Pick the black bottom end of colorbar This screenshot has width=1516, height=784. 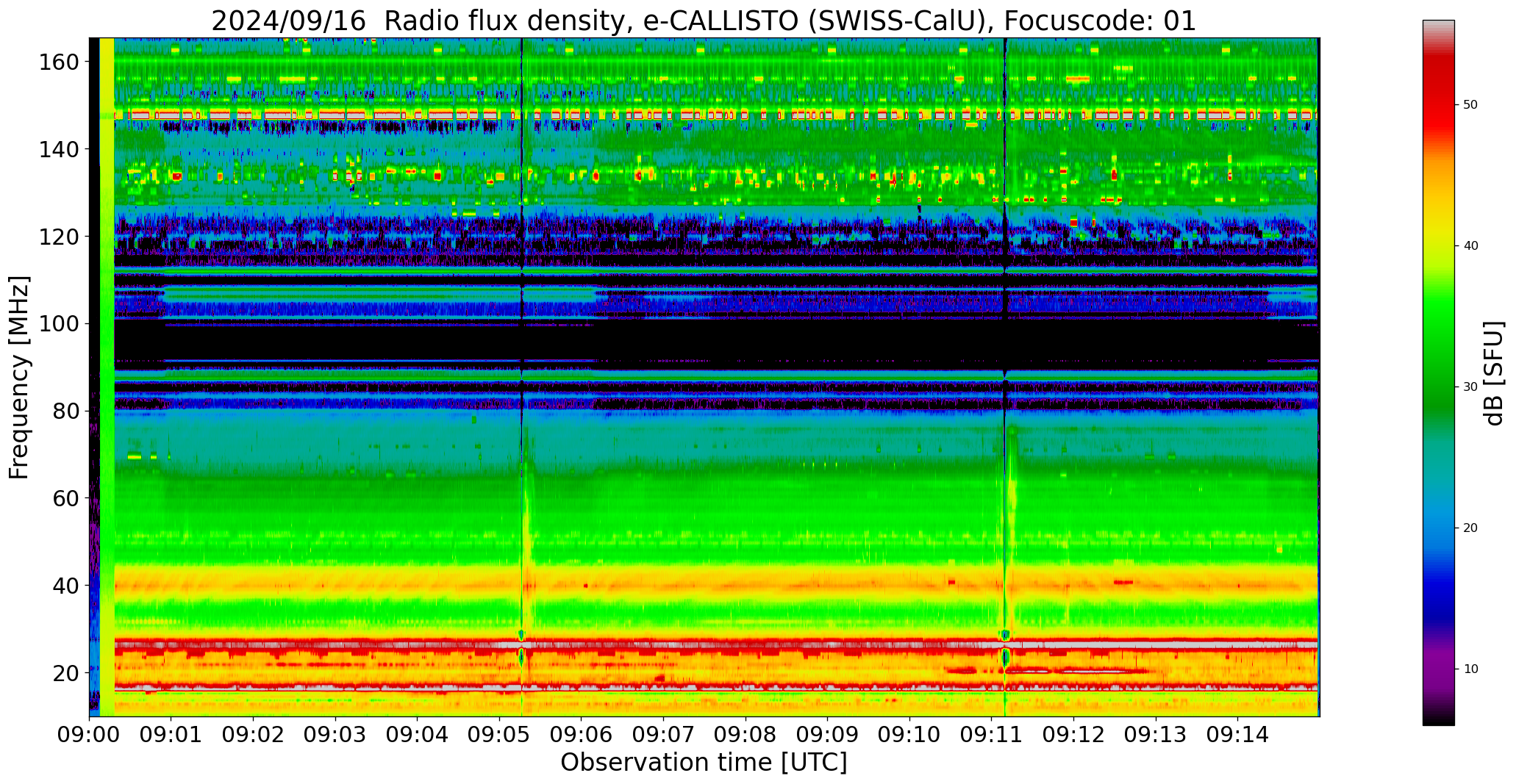[x=1438, y=719]
